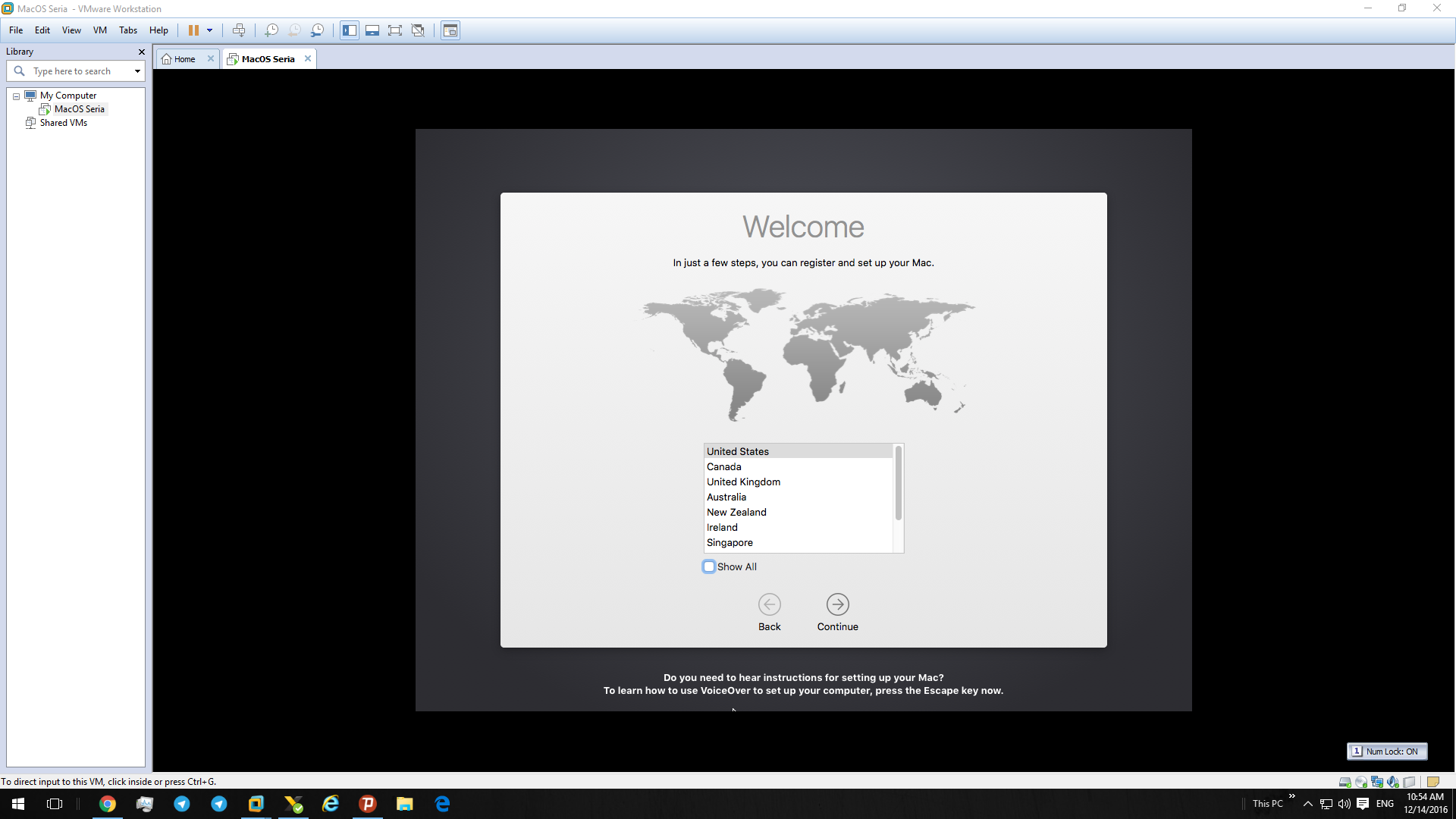
Task: Click the revert to snapshot icon
Action: [294, 30]
